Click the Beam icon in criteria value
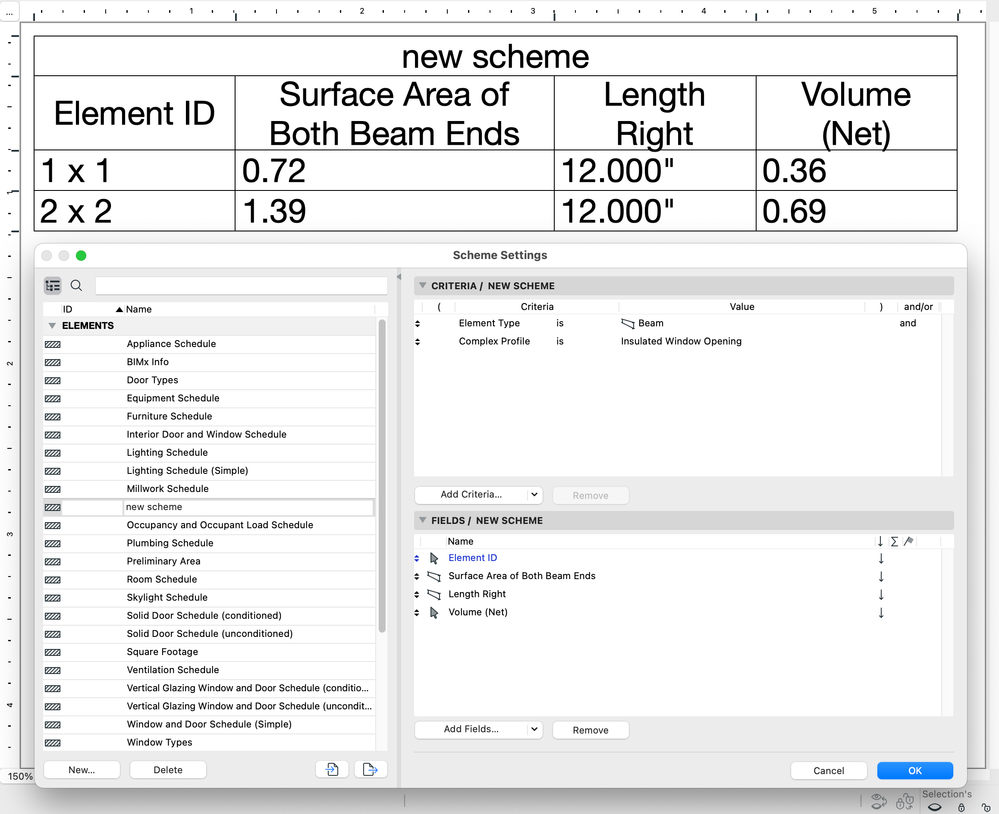 pos(628,323)
